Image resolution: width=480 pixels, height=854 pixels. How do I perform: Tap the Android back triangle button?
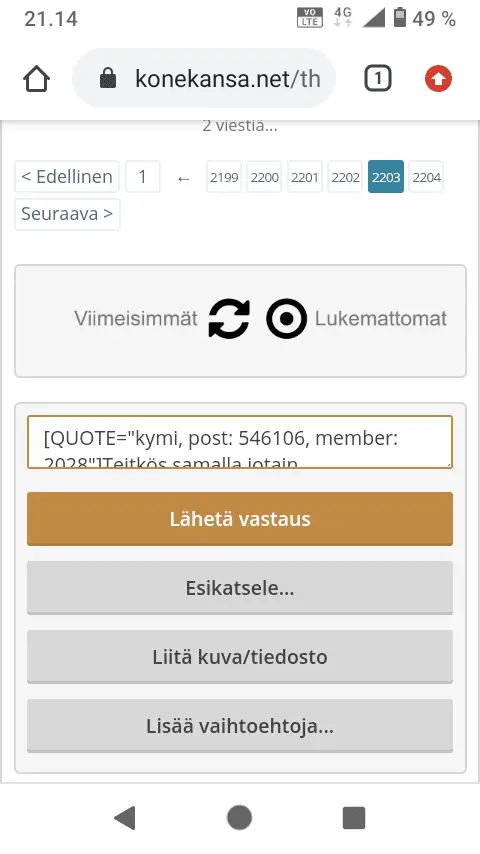coord(125,818)
